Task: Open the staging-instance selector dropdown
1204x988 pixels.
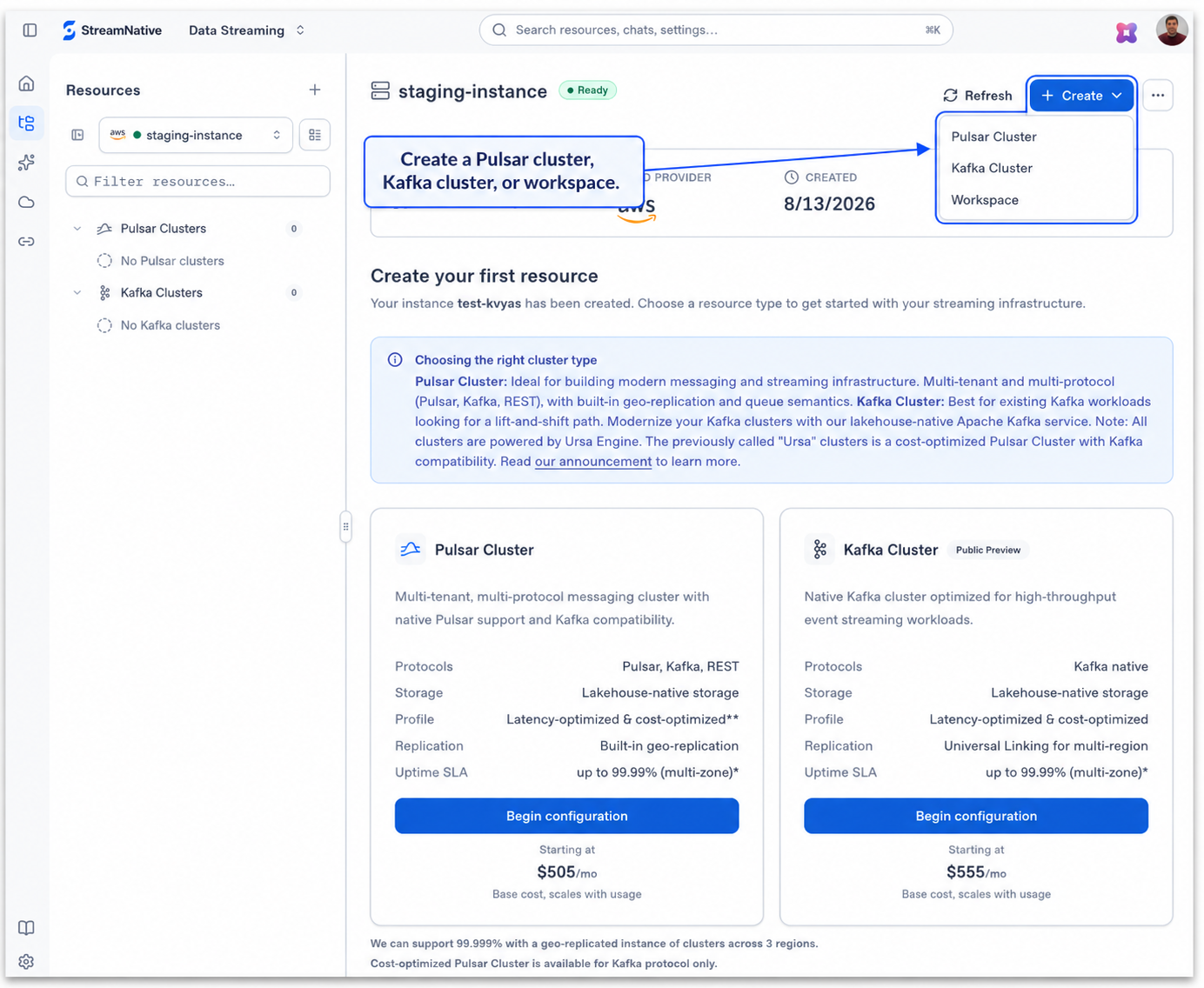Action: (196, 135)
